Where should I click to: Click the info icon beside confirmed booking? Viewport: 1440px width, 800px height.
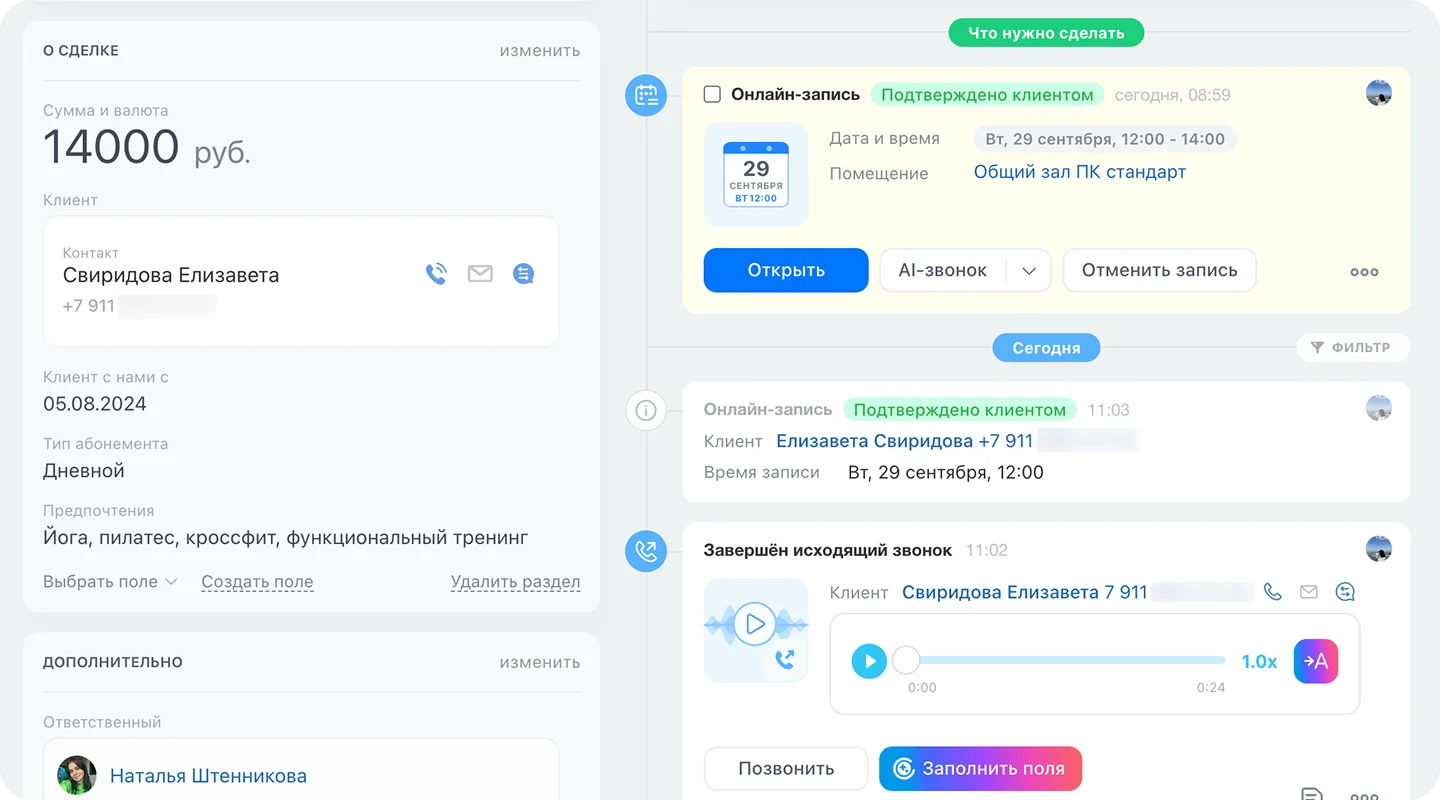coord(646,410)
